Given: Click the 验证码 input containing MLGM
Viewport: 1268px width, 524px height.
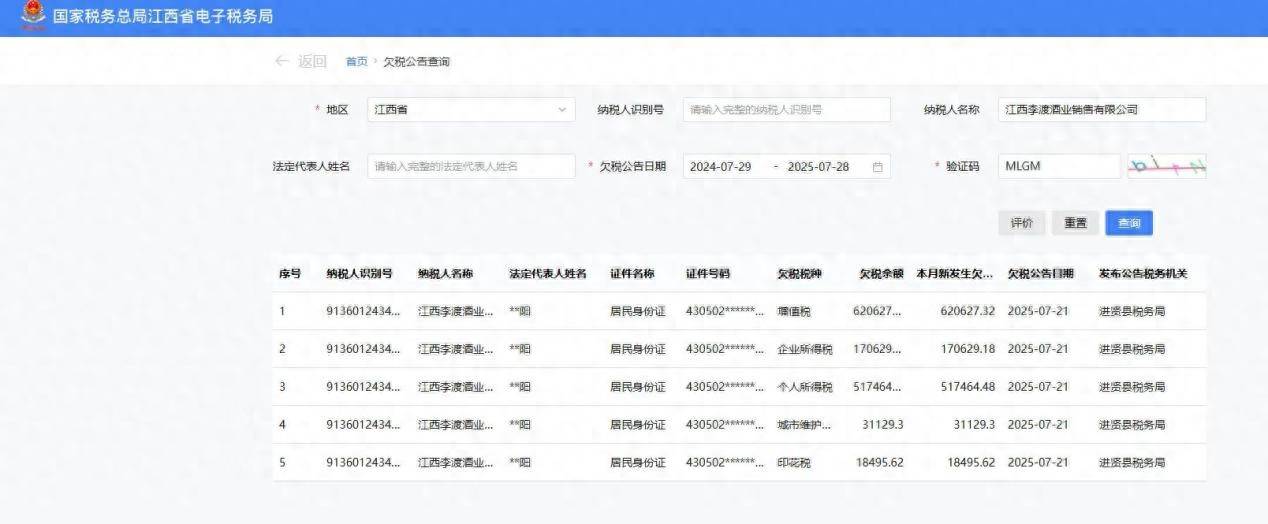Looking at the screenshot, I should point(1058,167).
